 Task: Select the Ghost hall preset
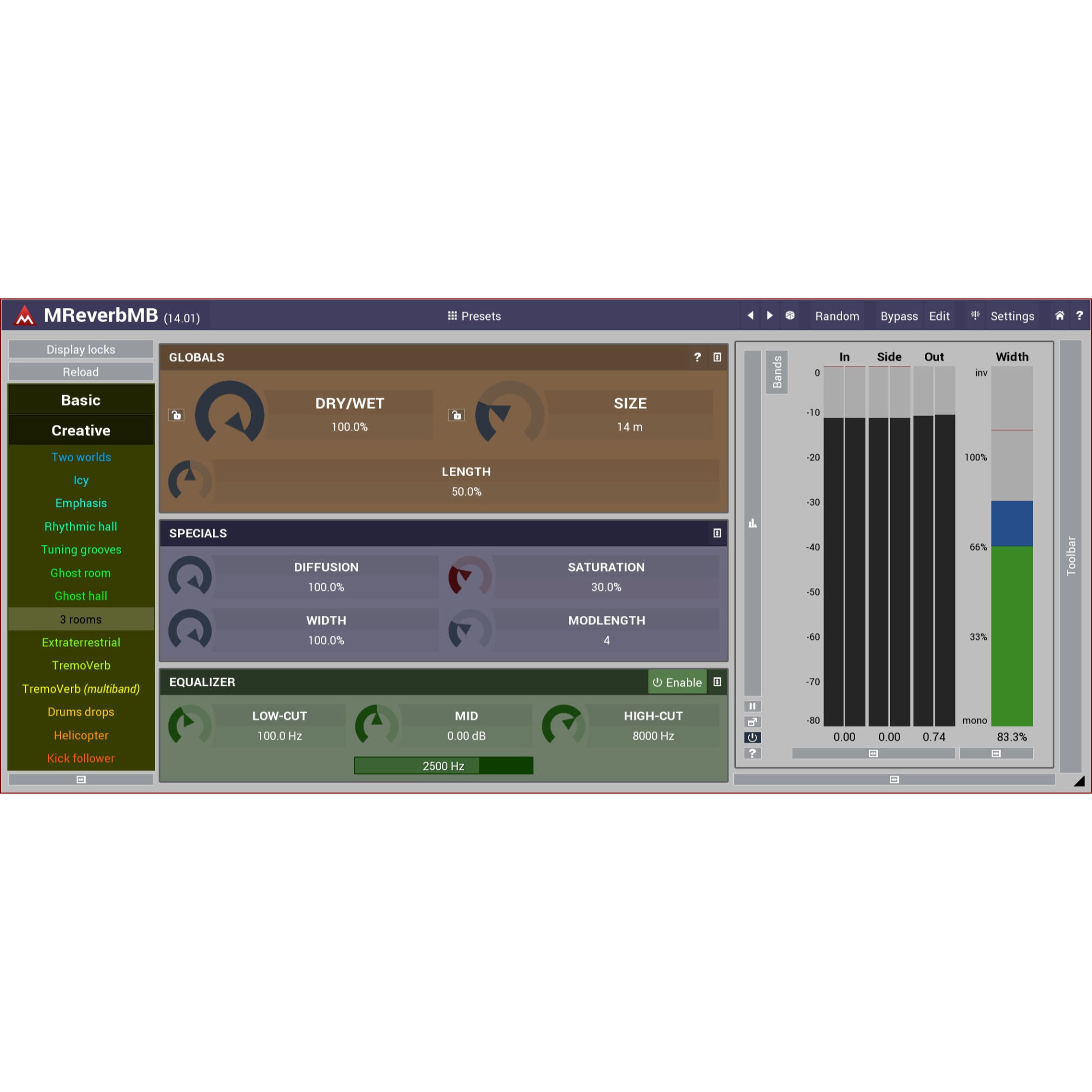point(81,596)
